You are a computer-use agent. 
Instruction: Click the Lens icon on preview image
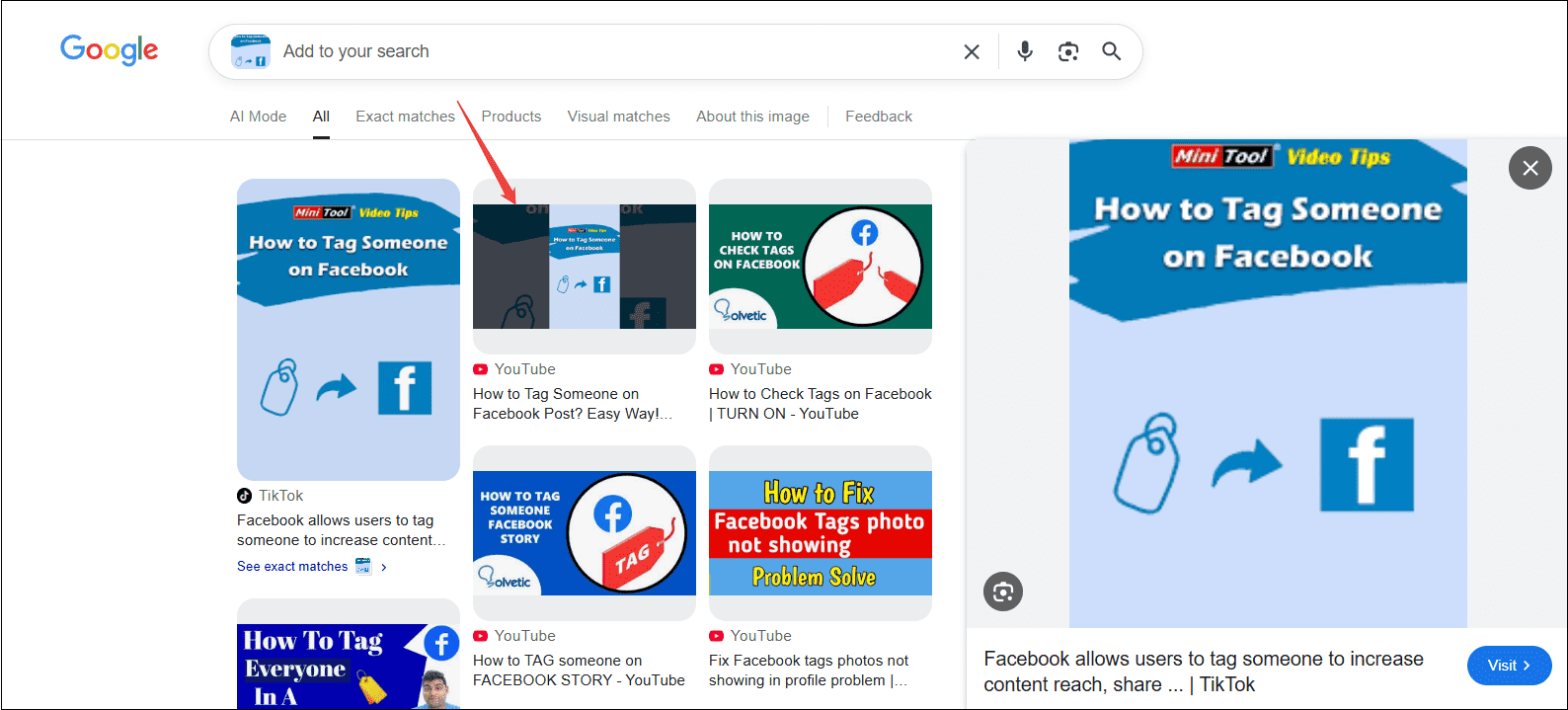(1003, 592)
